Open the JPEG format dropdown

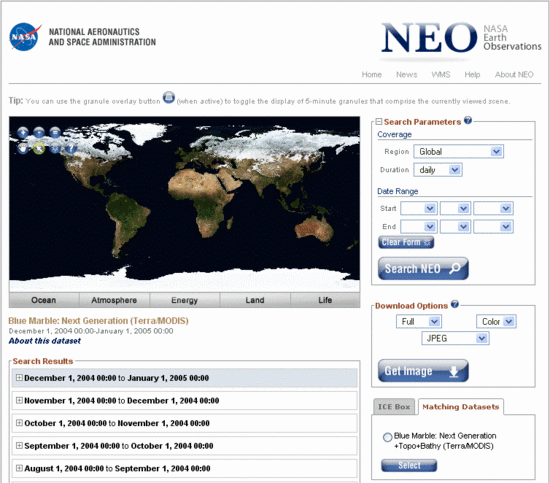455,338
